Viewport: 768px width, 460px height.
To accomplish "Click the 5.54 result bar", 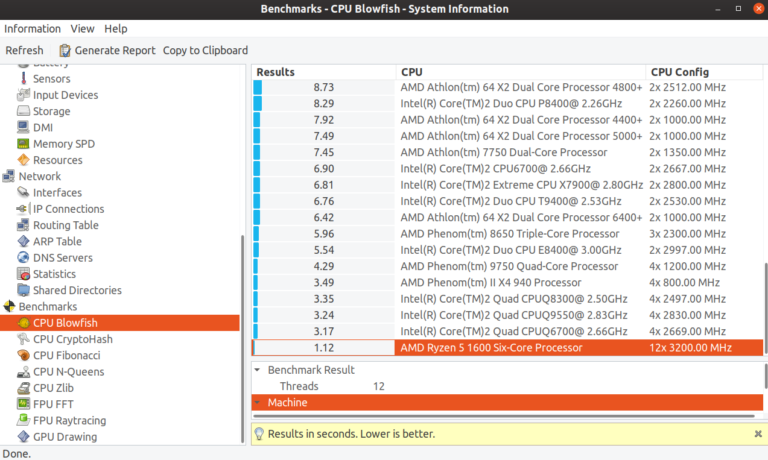I will [256, 250].
